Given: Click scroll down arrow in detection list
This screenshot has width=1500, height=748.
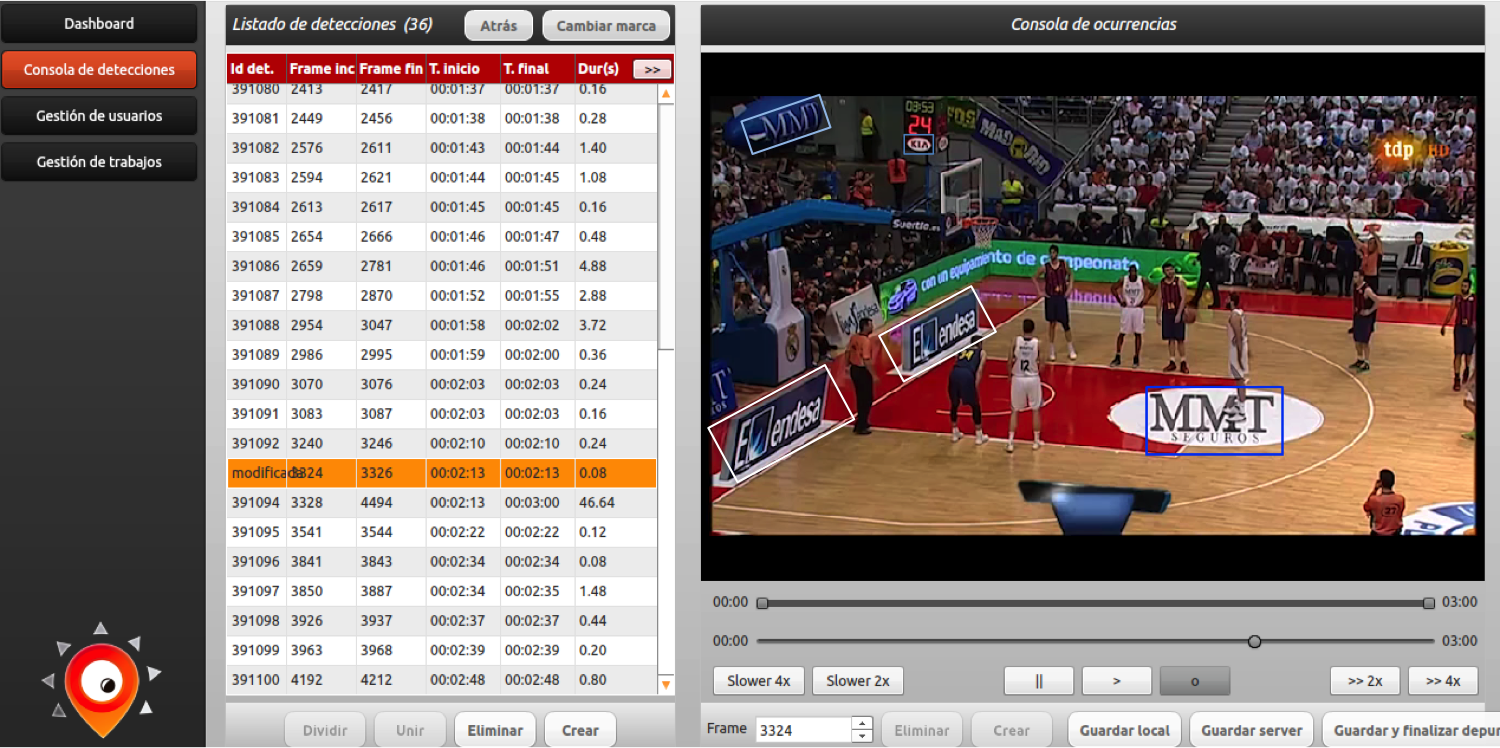Looking at the screenshot, I should pos(666,684).
